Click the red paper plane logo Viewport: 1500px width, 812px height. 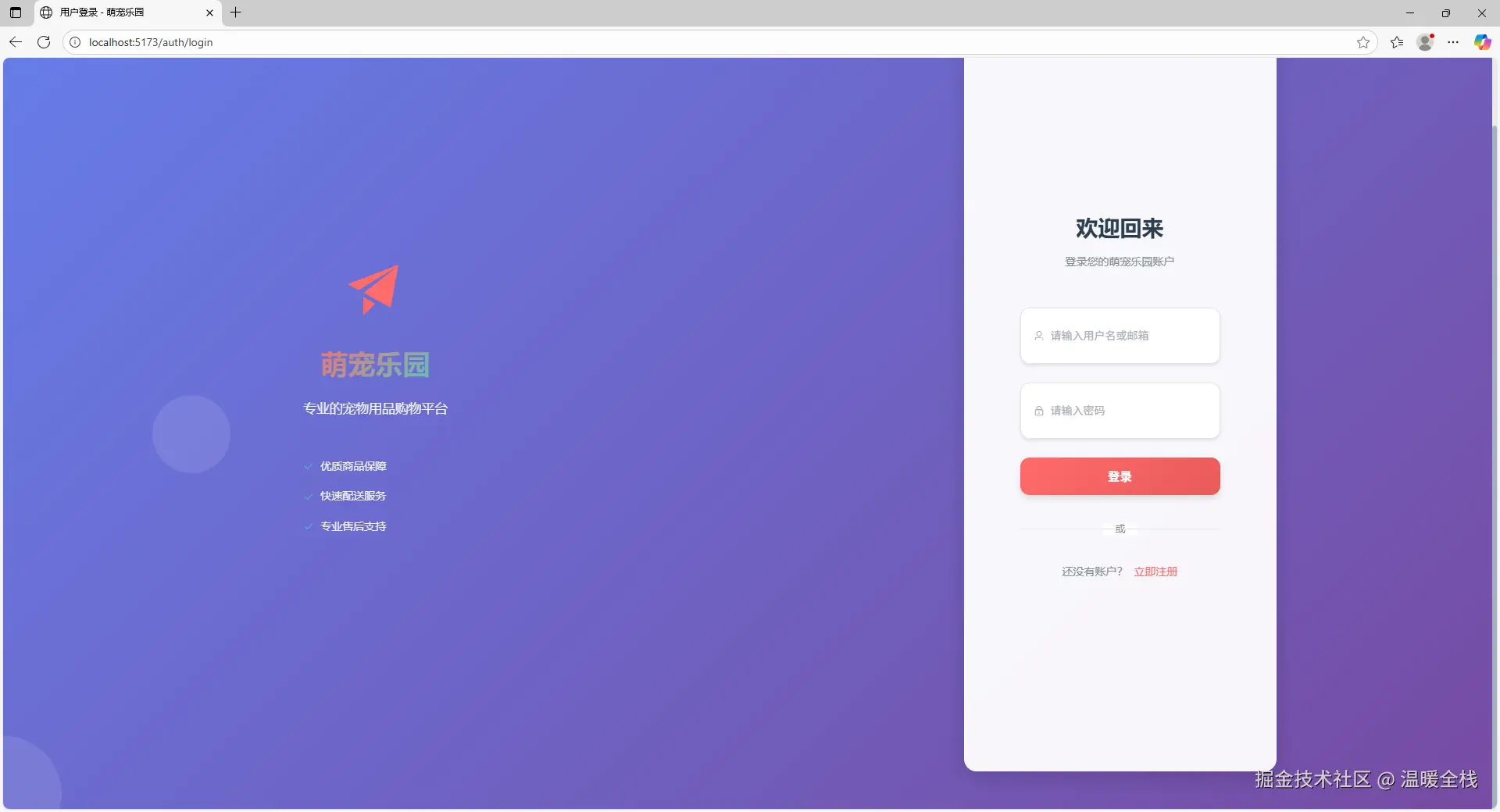coord(374,290)
